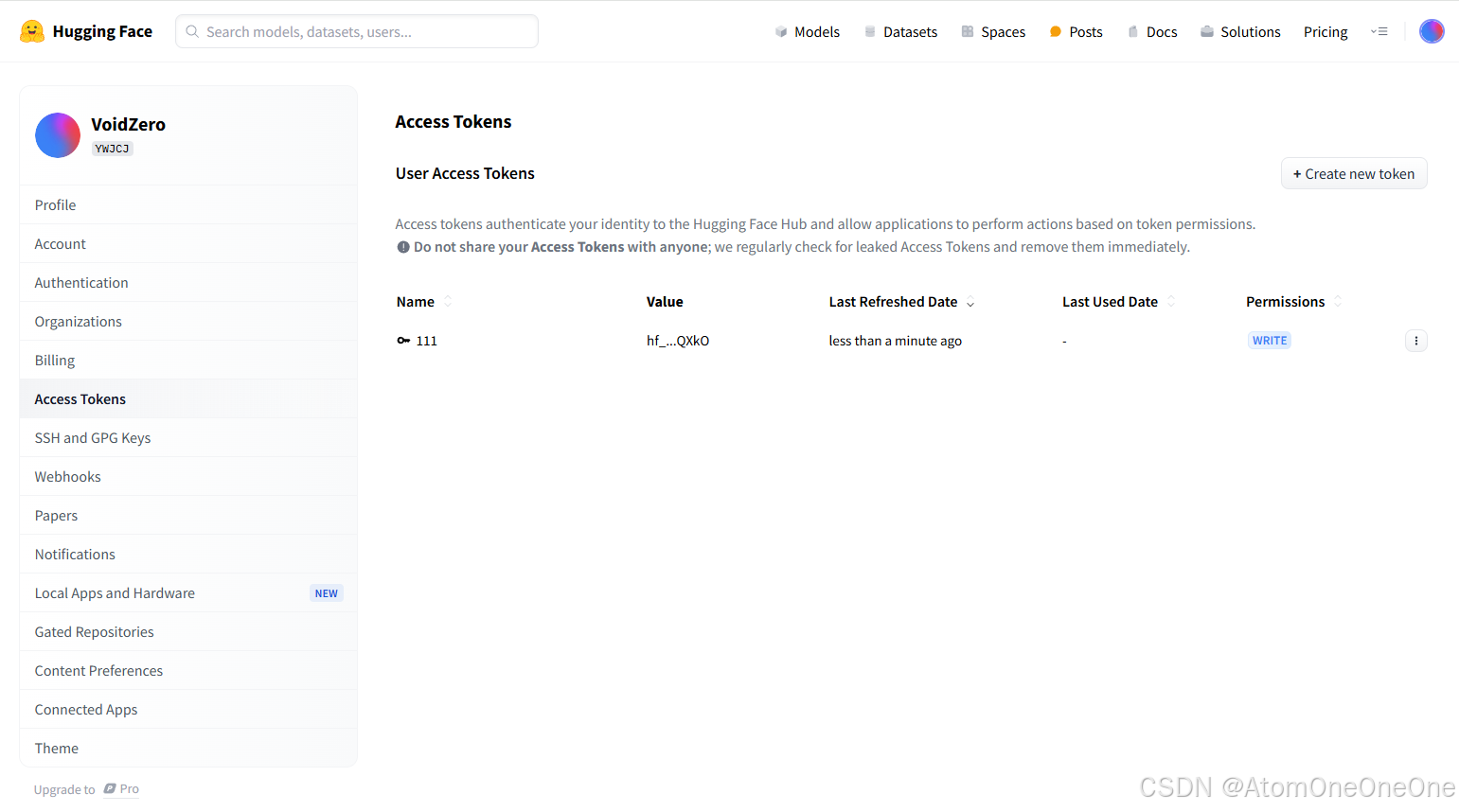Sort by Last Used Date arrows
Image resolution: width=1459 pixels, height=812 pixels.
tap(1171, 301)
